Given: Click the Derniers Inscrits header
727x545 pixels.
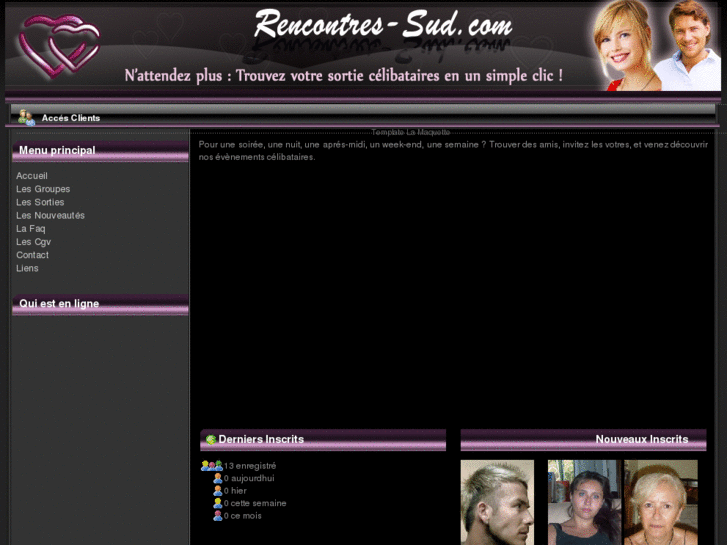Looking at the screenshot, I should click(x=323, y=440).
